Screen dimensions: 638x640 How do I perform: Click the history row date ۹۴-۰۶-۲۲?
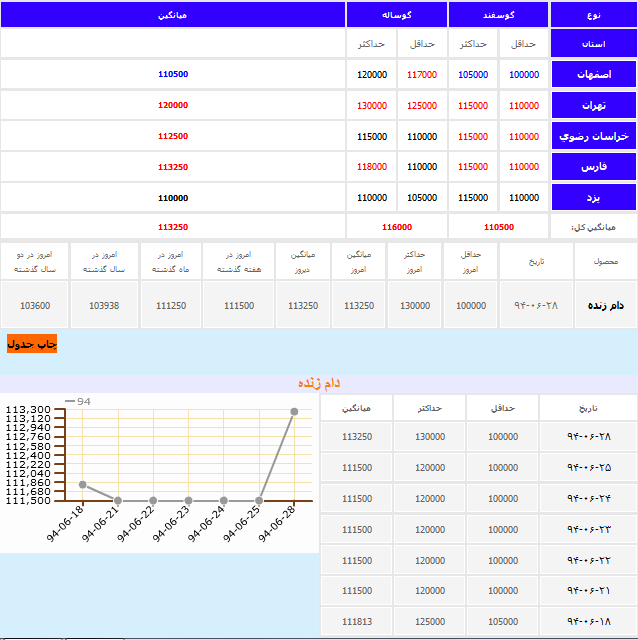click(x=588, y=560)
